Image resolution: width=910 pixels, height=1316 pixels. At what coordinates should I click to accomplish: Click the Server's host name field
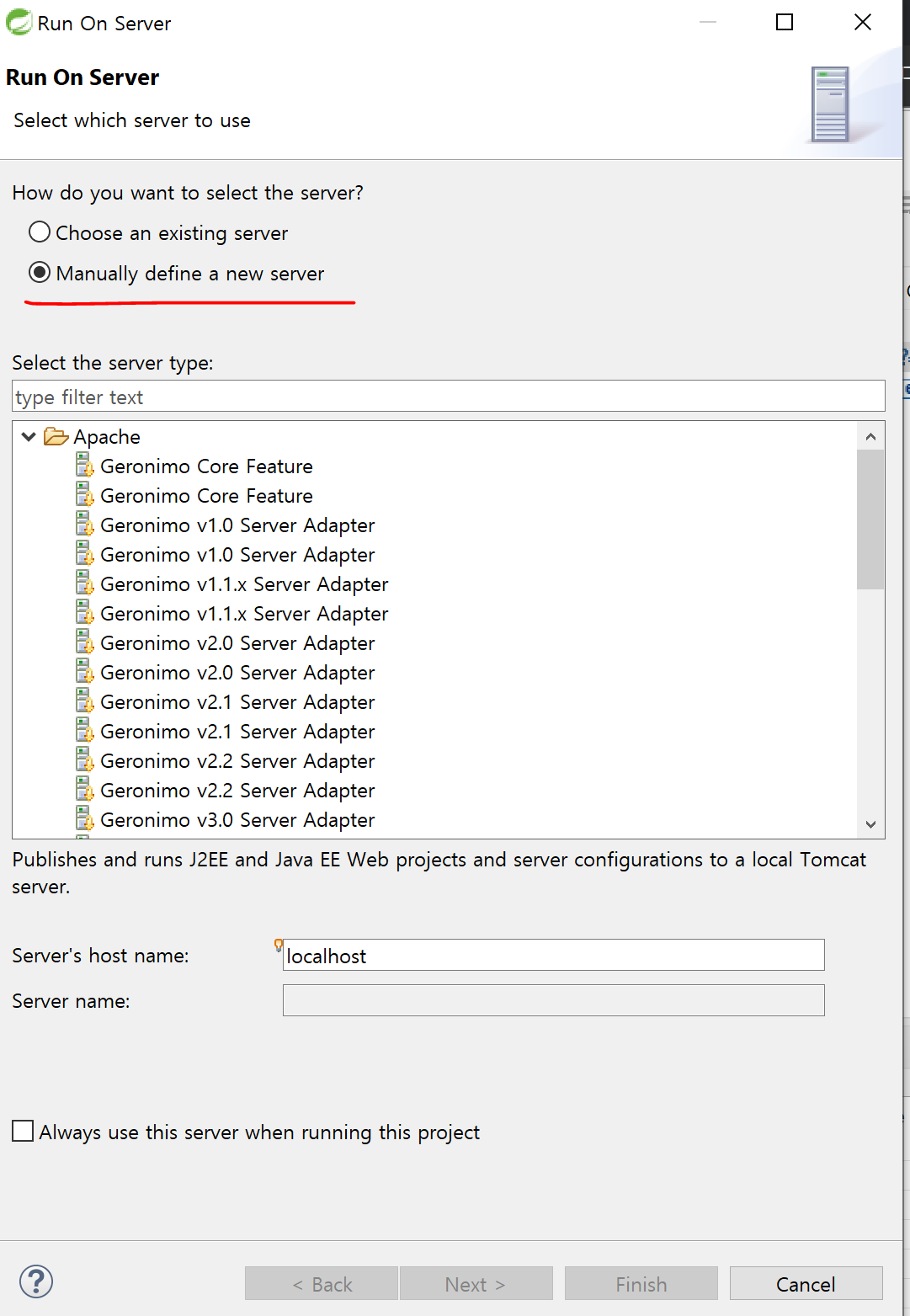click(x=553, y=955)
